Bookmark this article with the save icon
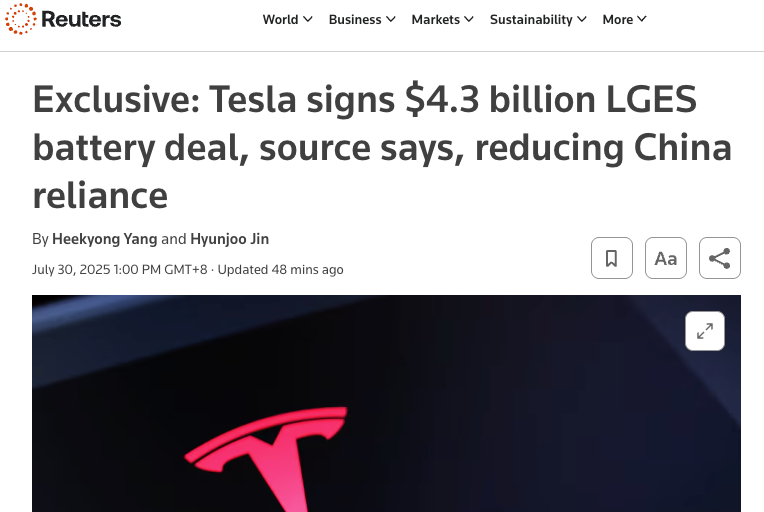The image size is (764, 512). pyautogui.click(x=611, y=258)
